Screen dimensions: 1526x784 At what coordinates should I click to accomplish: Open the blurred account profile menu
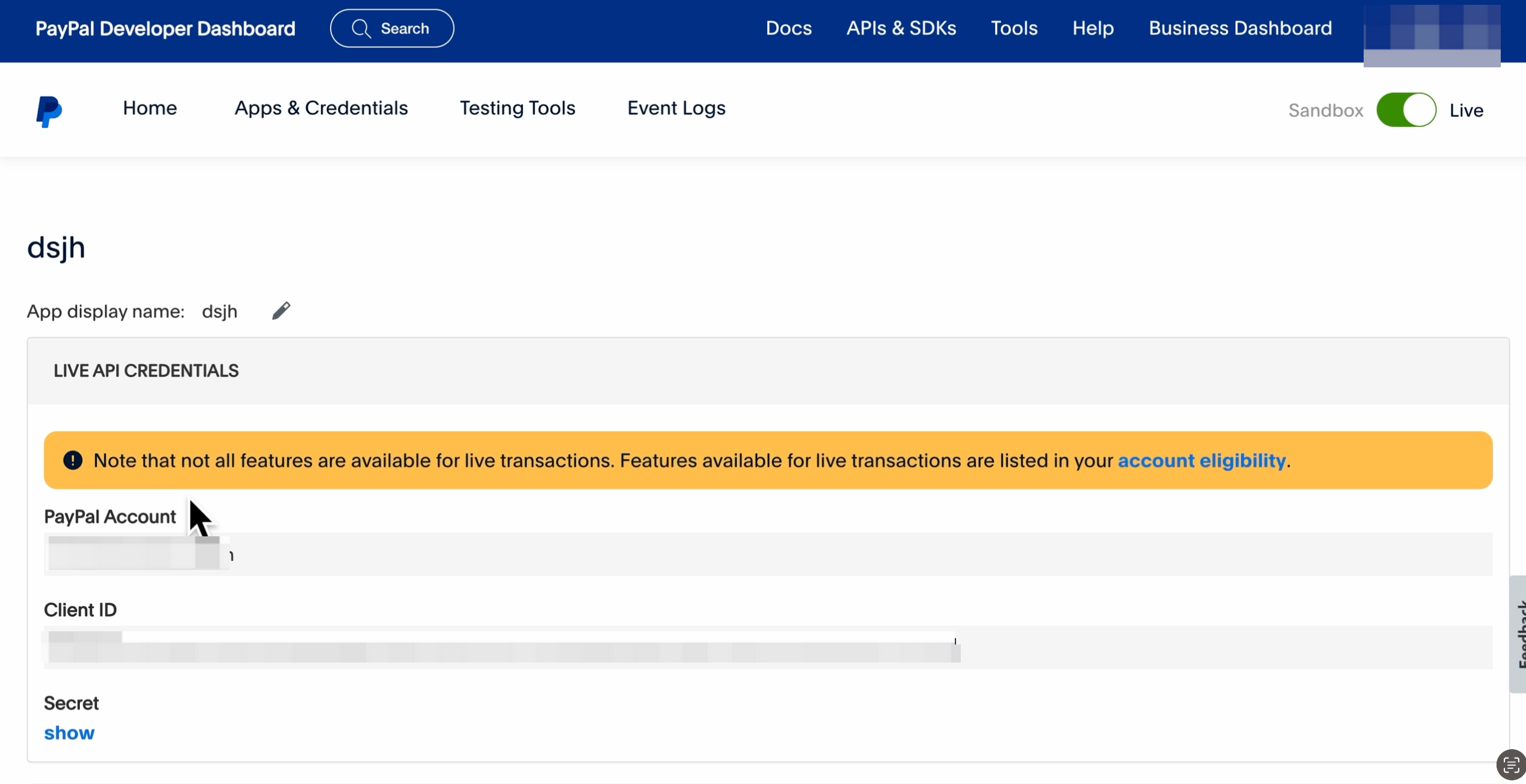(1432, 35)
